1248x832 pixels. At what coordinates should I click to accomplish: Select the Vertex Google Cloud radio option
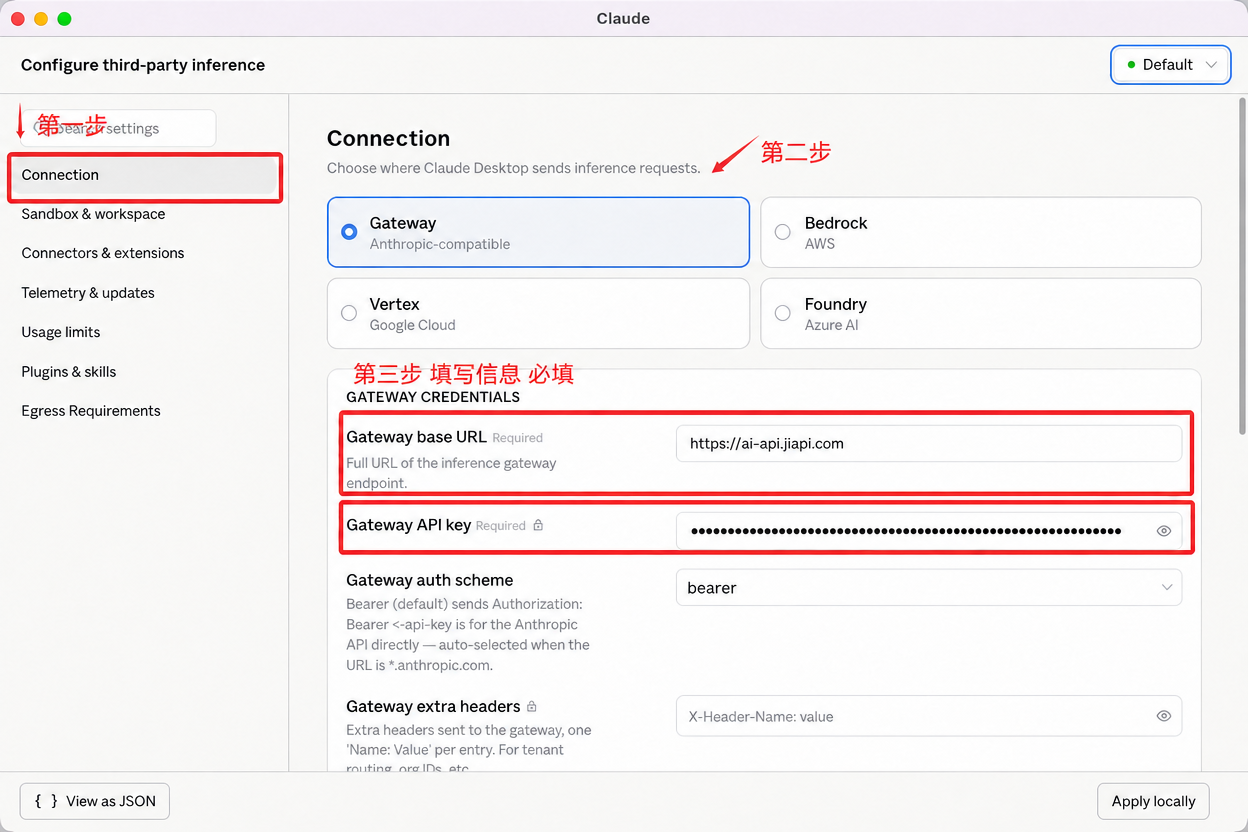point(349,313)
